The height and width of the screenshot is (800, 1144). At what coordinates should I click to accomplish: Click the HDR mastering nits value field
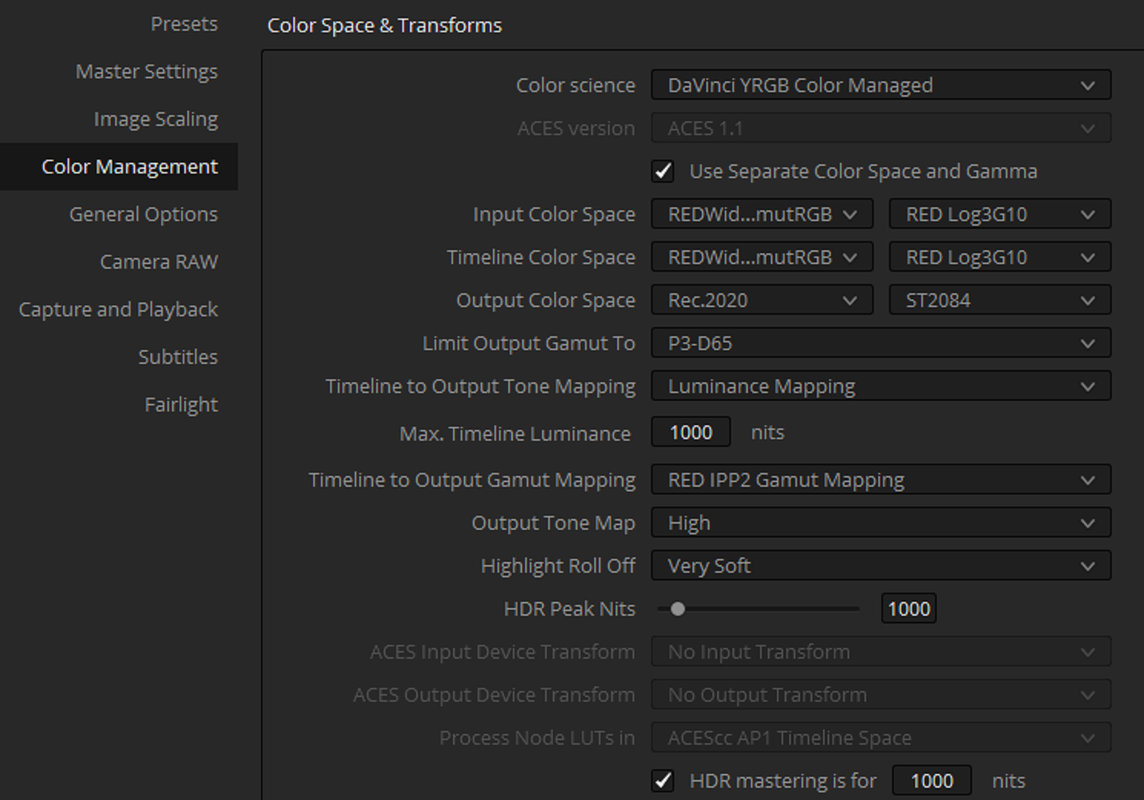point(932,781)
